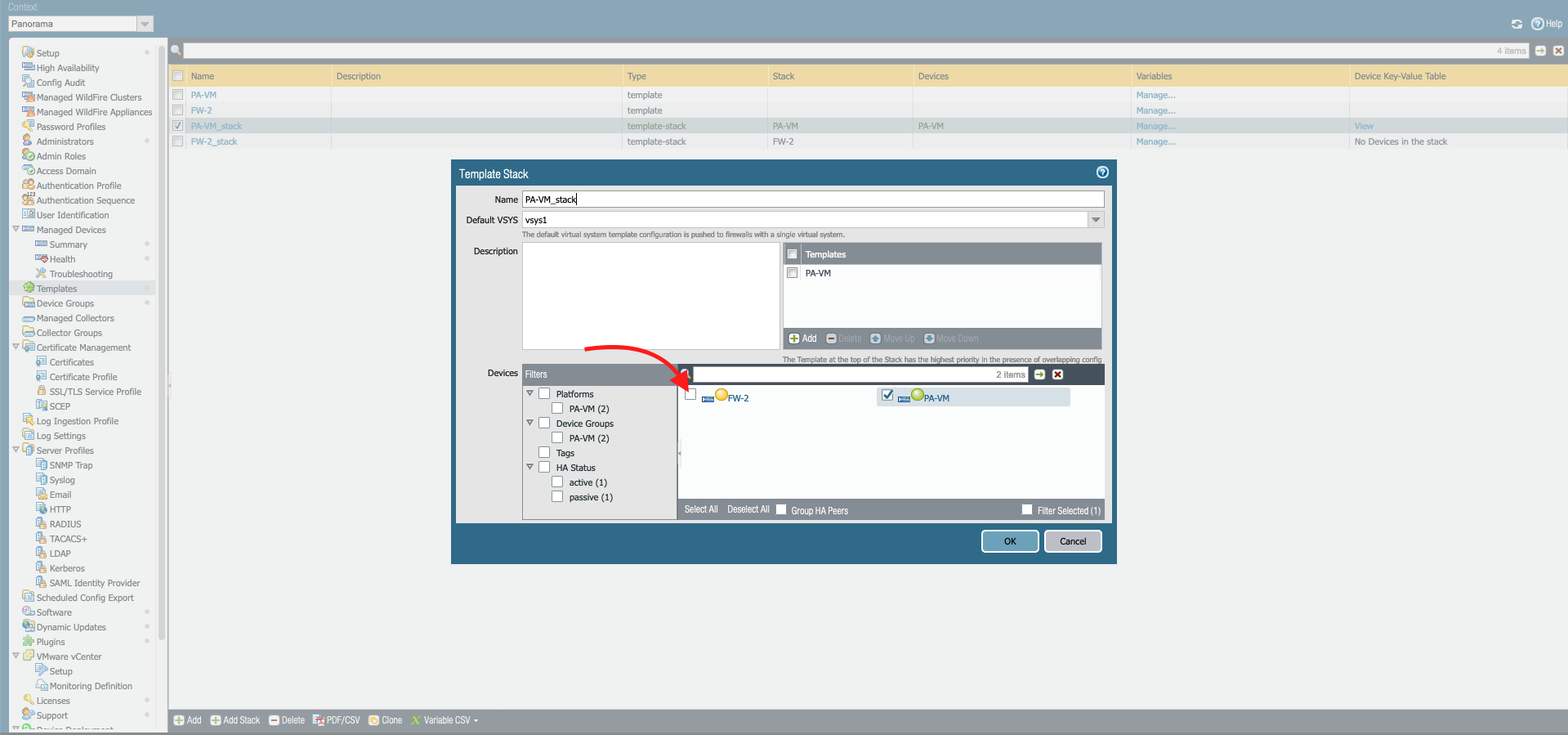Click the OK button
Viewport: 1568px width, 735px height.
coord(1010,541)
